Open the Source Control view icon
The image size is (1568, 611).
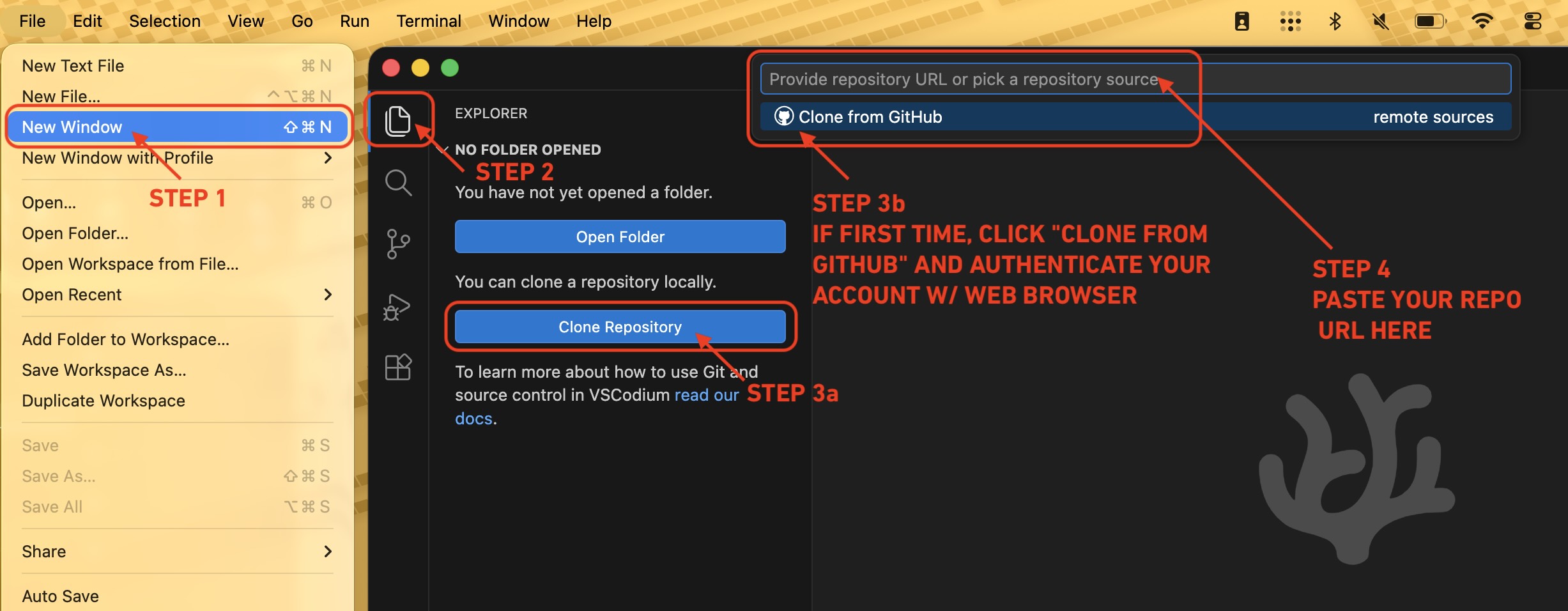point(397,244)
